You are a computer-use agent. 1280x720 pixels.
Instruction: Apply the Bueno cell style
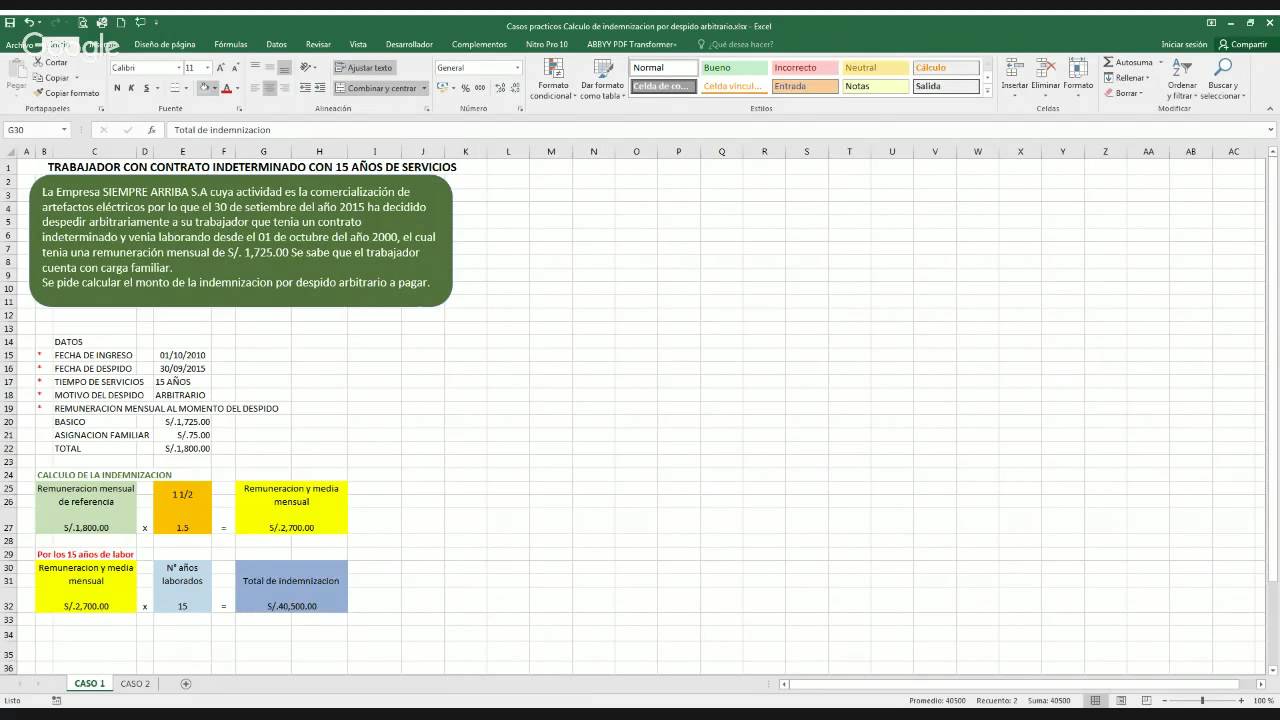pos(734,68)
